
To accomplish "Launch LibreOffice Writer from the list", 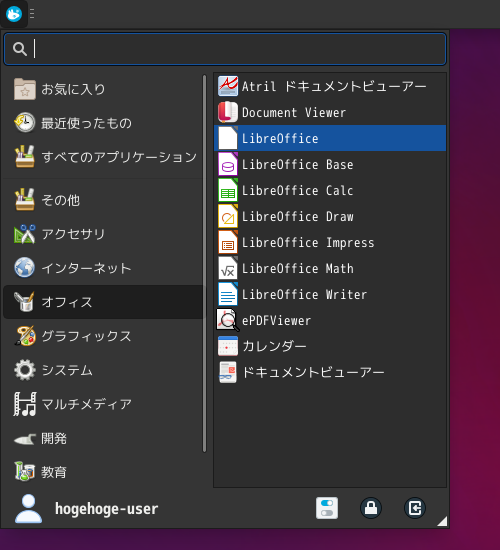I will point(330,294).
